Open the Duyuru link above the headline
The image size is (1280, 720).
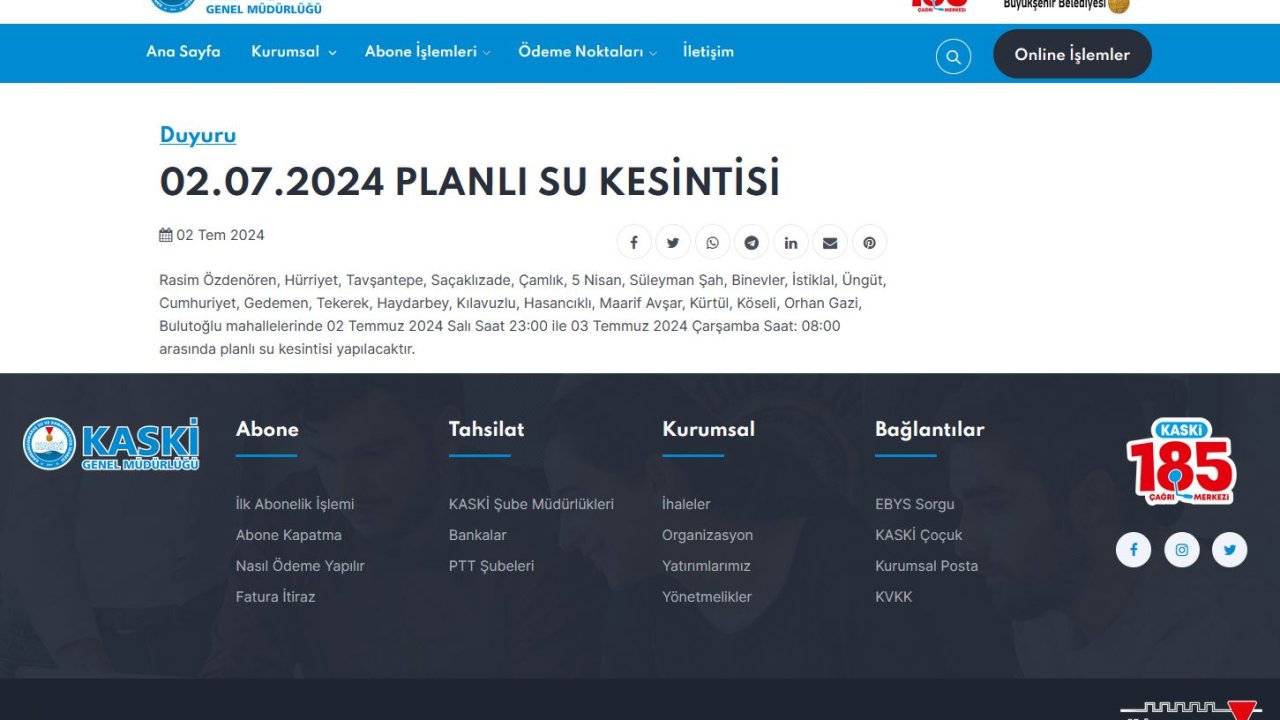pyautogui.click(x=197, y=135)
